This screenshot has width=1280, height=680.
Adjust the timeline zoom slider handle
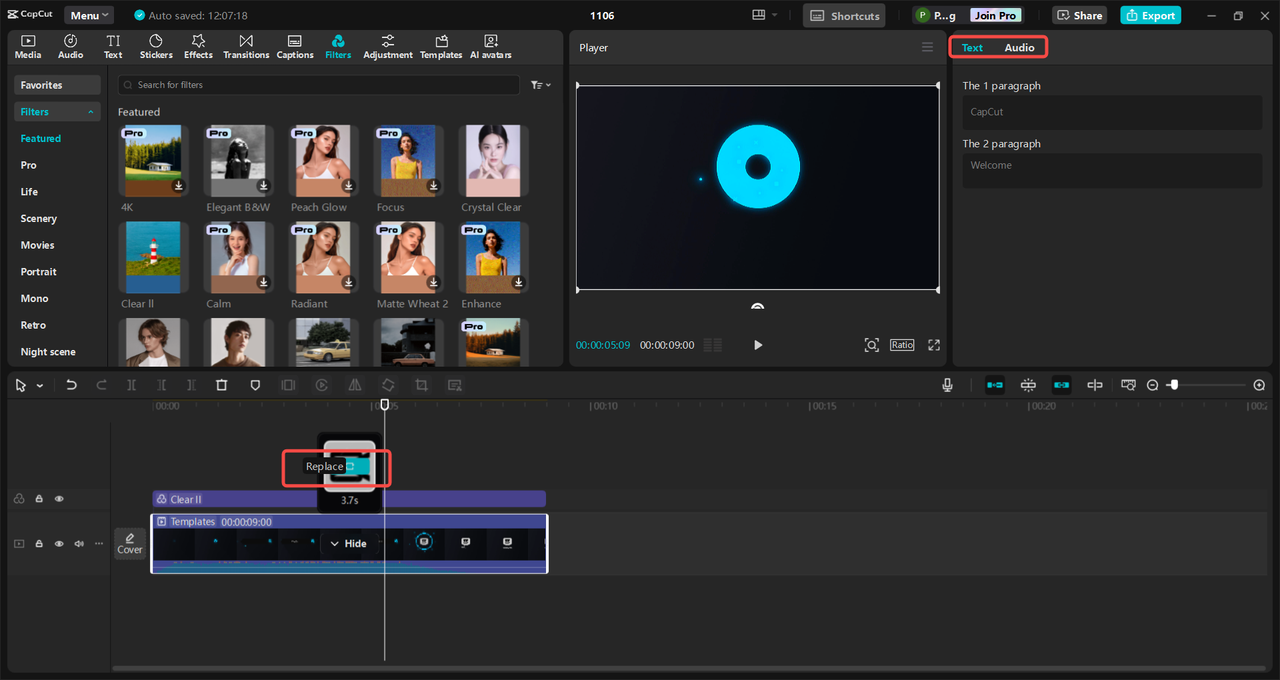click(1174, 385)
